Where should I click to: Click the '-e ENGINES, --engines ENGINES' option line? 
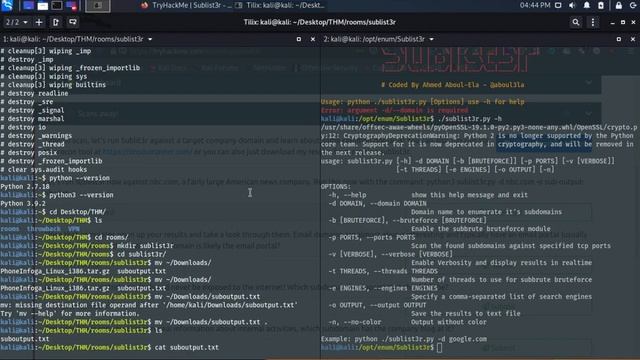coord(383,288)
